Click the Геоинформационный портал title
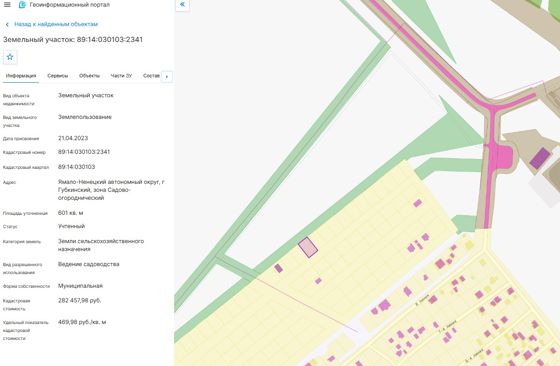The height and width of the screenshot is (366, 560). point(70,5)
